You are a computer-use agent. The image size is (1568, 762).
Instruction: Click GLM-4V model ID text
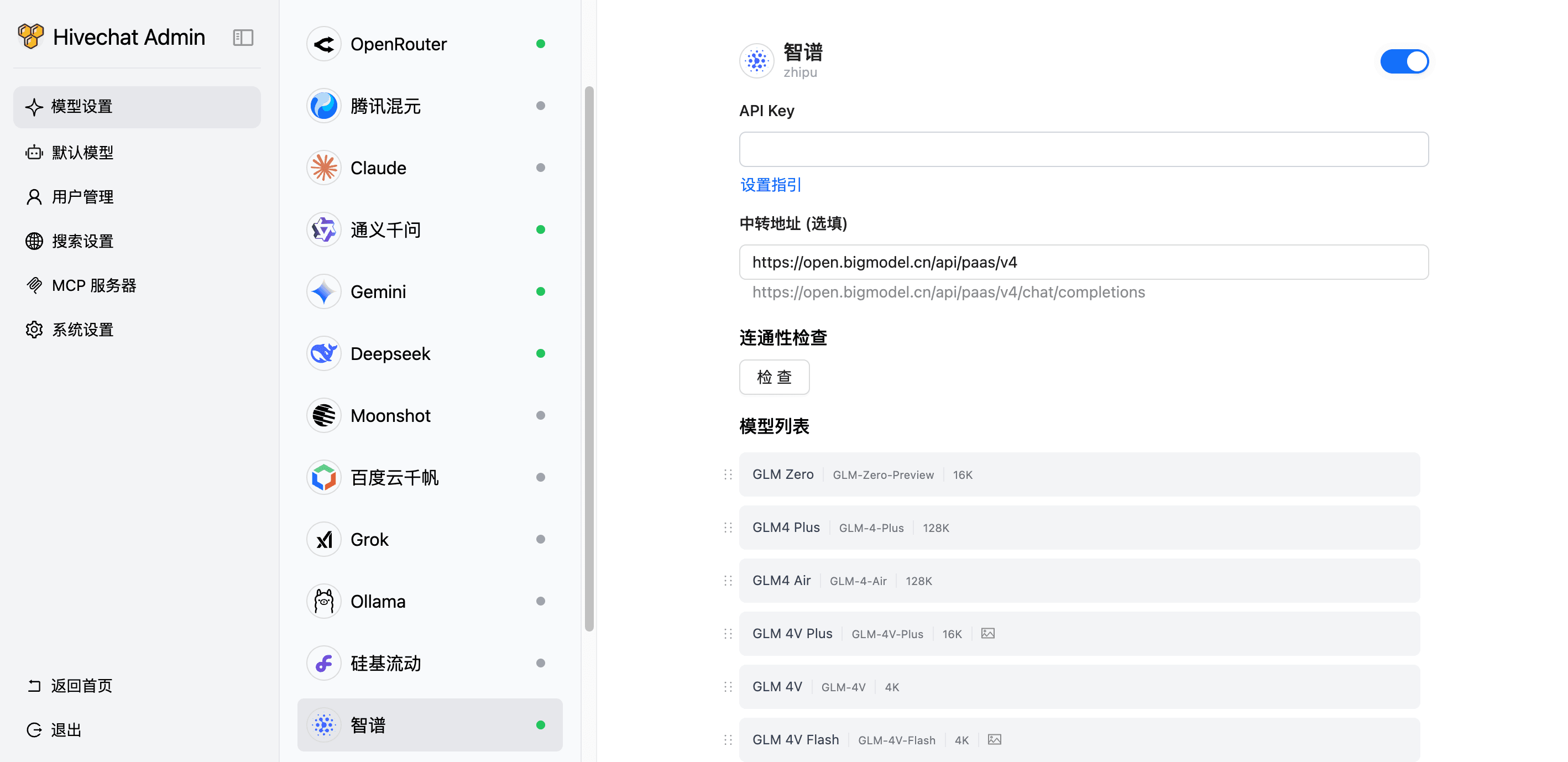click(843, 687)
